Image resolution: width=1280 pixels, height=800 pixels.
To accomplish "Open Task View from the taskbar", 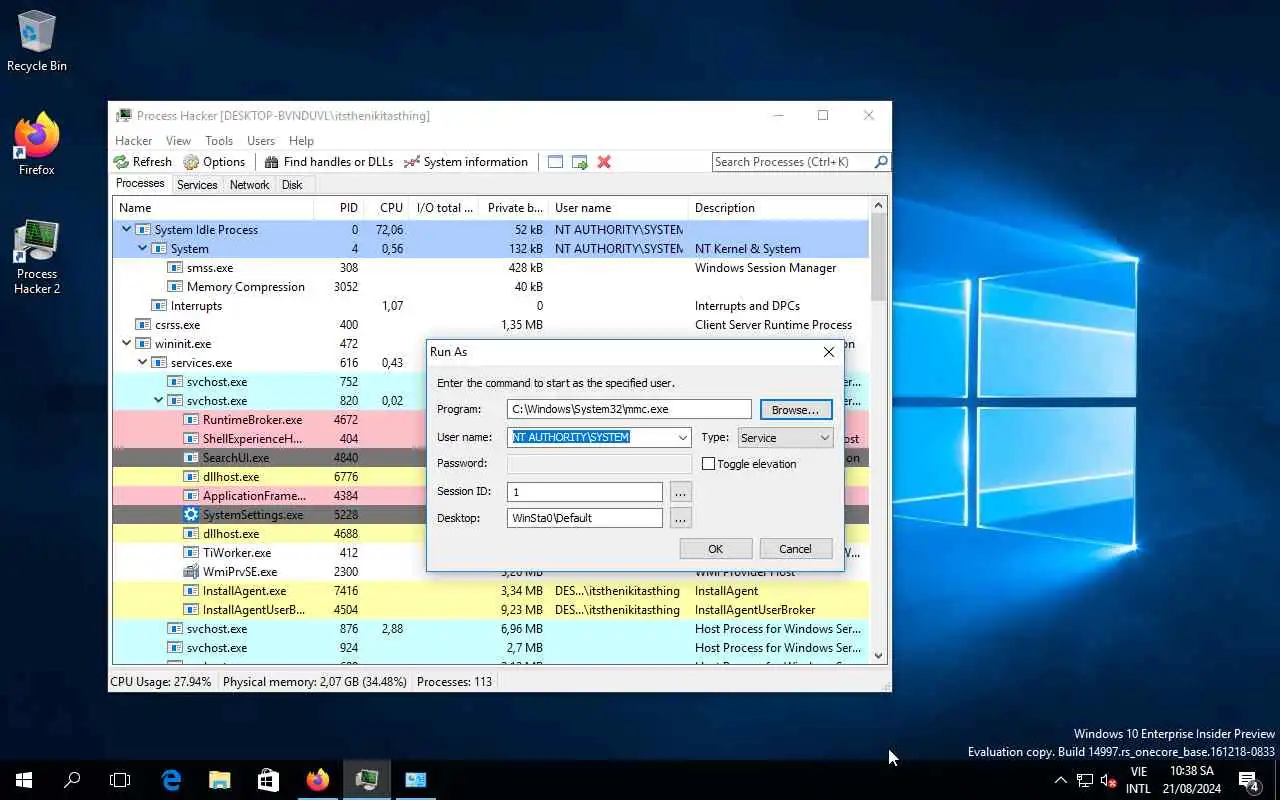I will coord(120,780).
